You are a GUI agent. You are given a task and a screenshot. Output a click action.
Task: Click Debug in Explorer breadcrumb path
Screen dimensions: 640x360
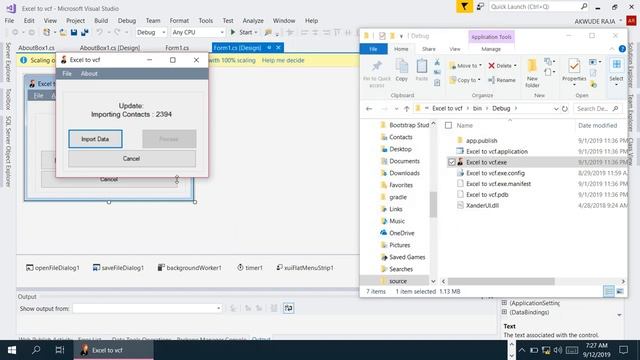501,109
